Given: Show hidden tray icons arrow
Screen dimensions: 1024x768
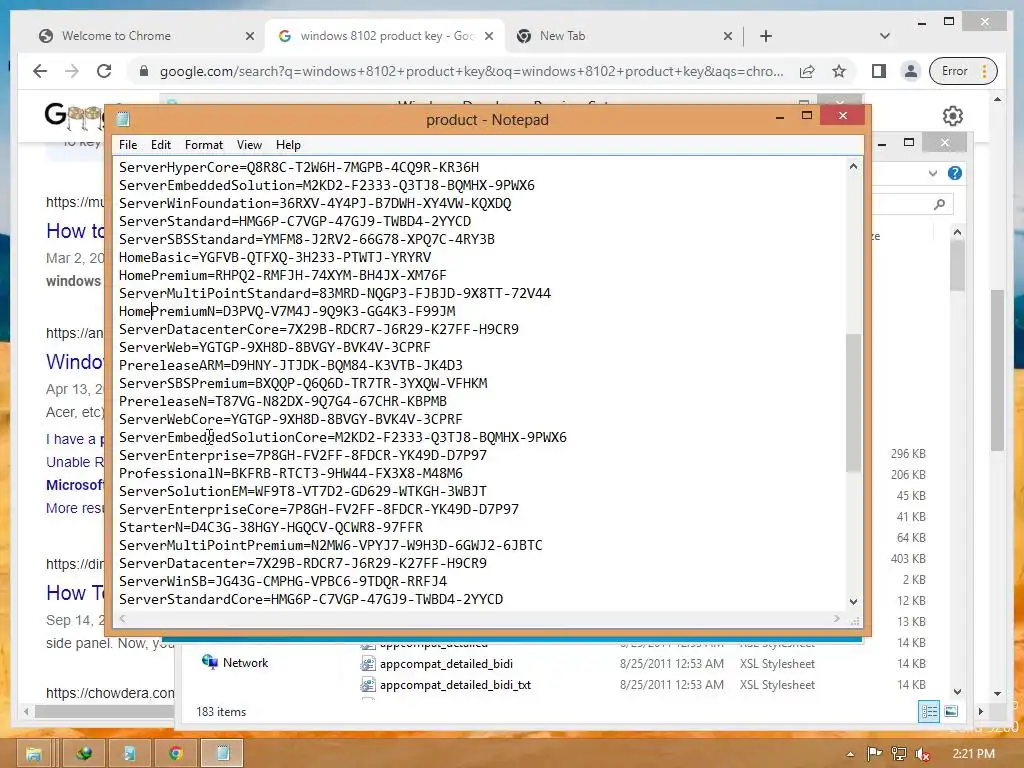Looking at the screenshot, I should click(850, 754).
